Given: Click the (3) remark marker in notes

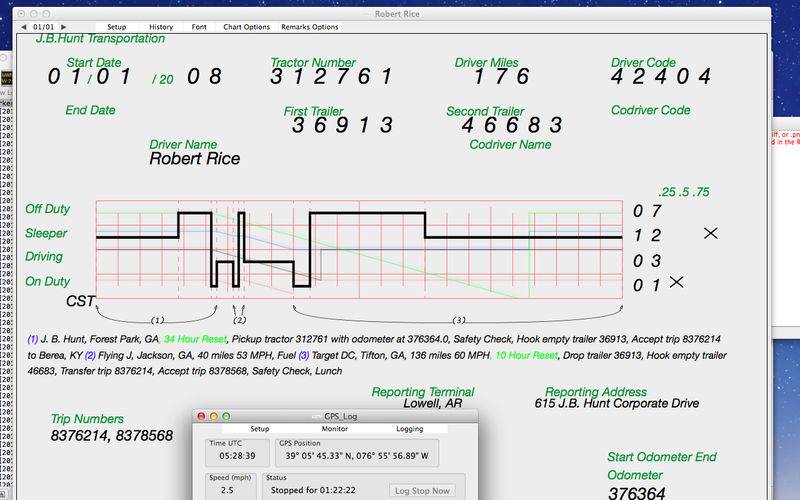Looking at the screenshot, I should [x=304, y=356].
